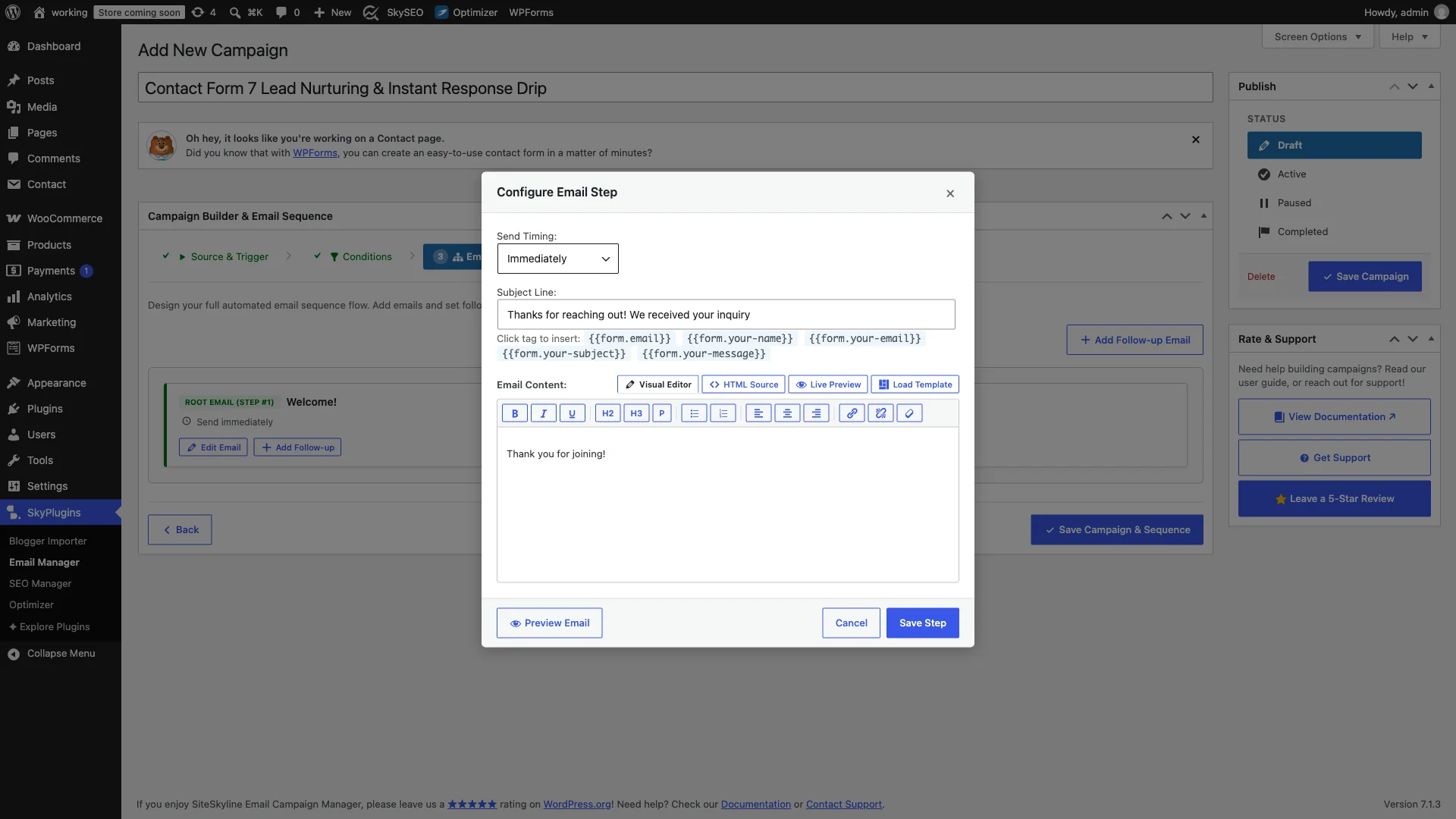1456x819 pixels.
Task: Remove link with unlink icon
Action: click(x=880, y=413)
